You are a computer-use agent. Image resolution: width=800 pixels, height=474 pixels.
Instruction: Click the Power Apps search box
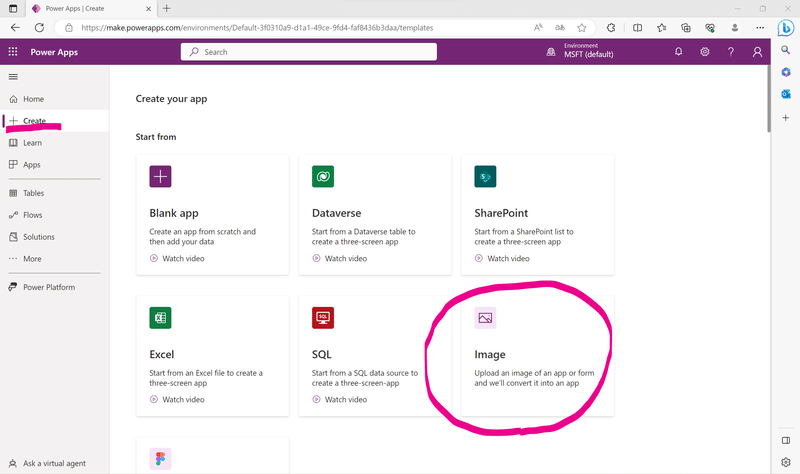[x=309, y=52]
